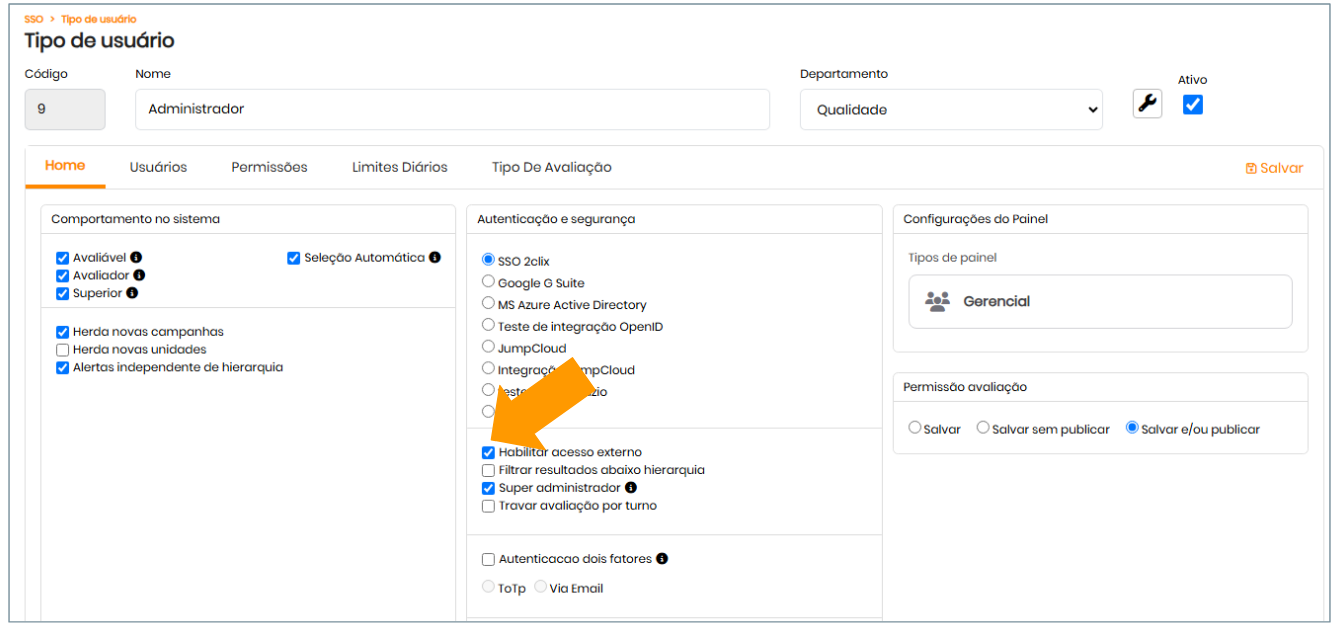Toggle the Ativo checkbox

click(1192, 104)
